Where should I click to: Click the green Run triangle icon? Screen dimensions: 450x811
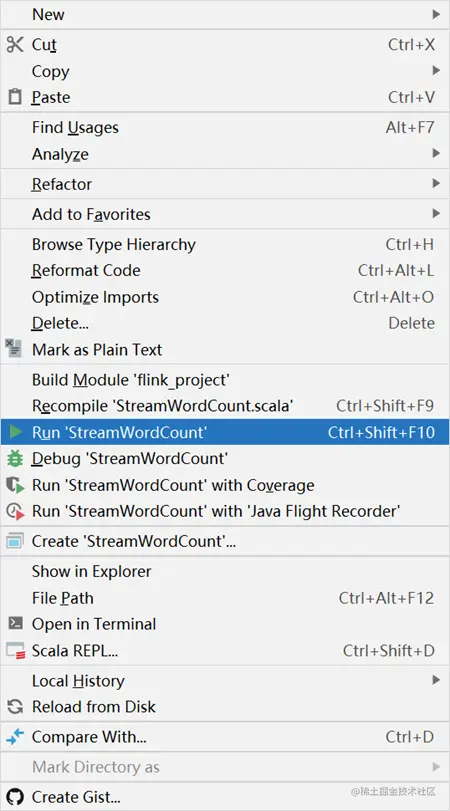16,432
